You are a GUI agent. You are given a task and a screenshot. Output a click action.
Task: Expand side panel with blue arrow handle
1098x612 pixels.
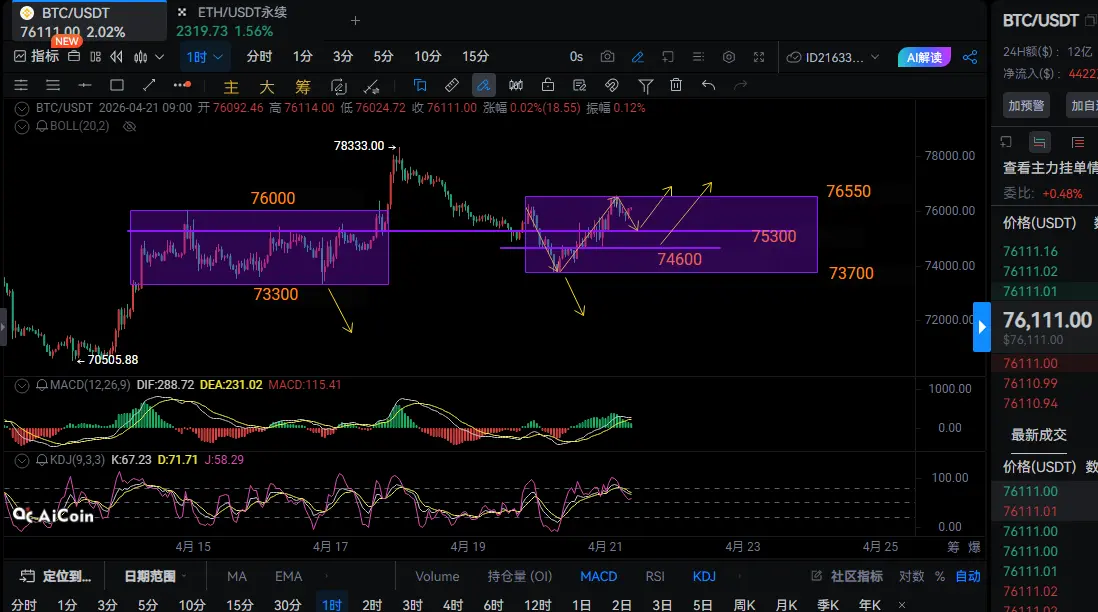(x=982, y=326)
